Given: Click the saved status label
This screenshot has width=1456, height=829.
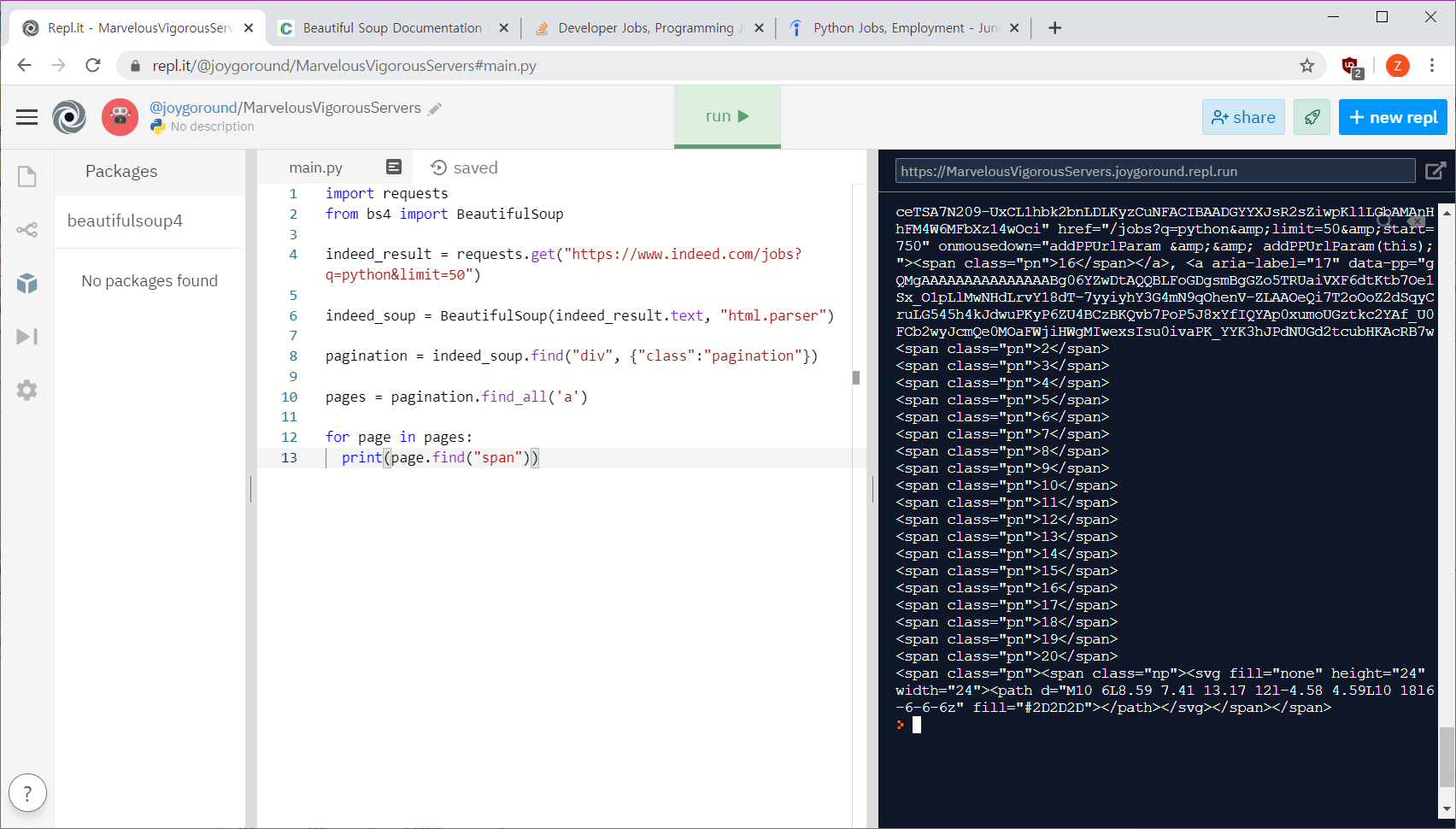Looking at the screenshot, I should 476,168.
